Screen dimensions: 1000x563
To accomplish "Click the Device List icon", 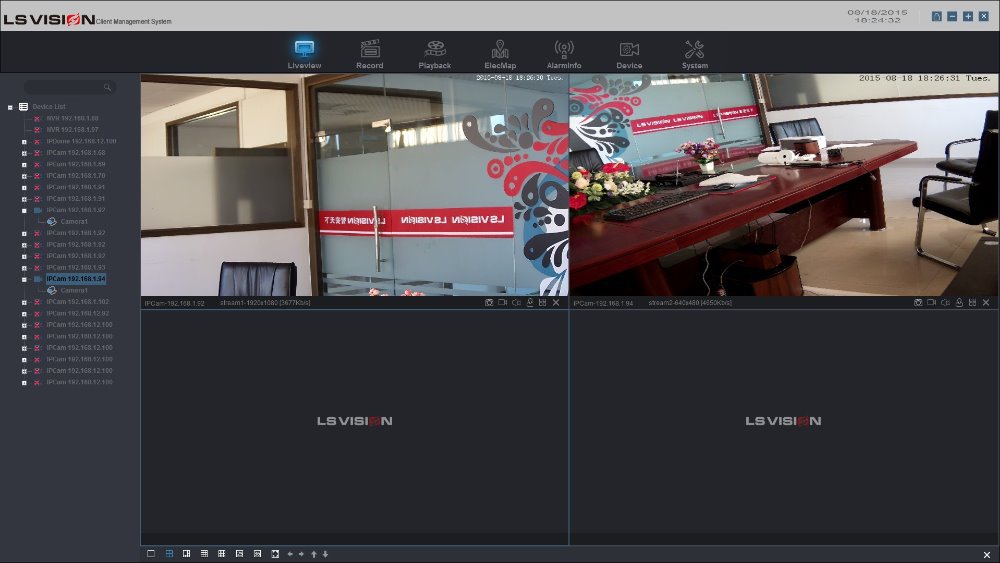I will pos(24,106).
